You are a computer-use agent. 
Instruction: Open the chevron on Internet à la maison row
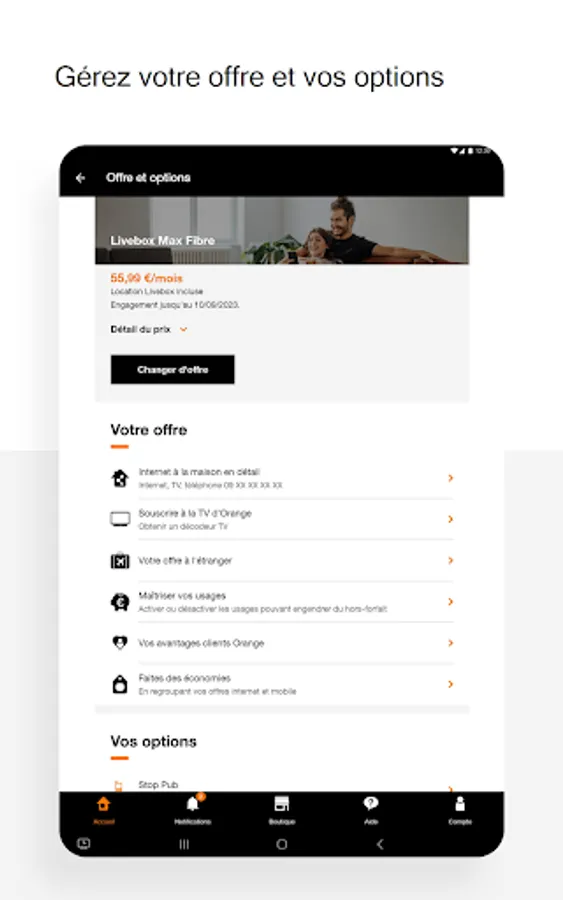(451, 478)
